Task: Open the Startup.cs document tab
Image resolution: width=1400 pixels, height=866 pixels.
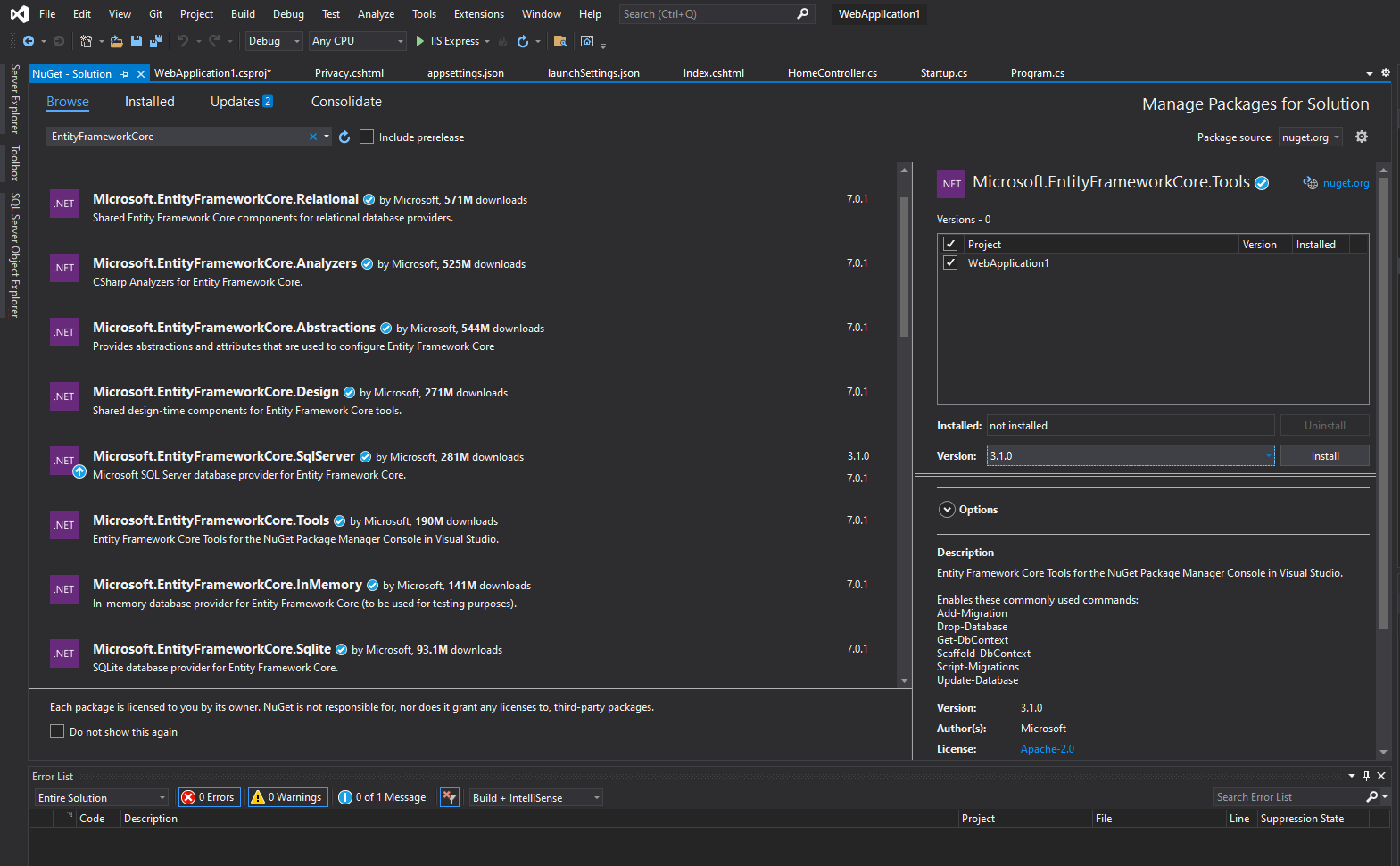Action: 944,73
